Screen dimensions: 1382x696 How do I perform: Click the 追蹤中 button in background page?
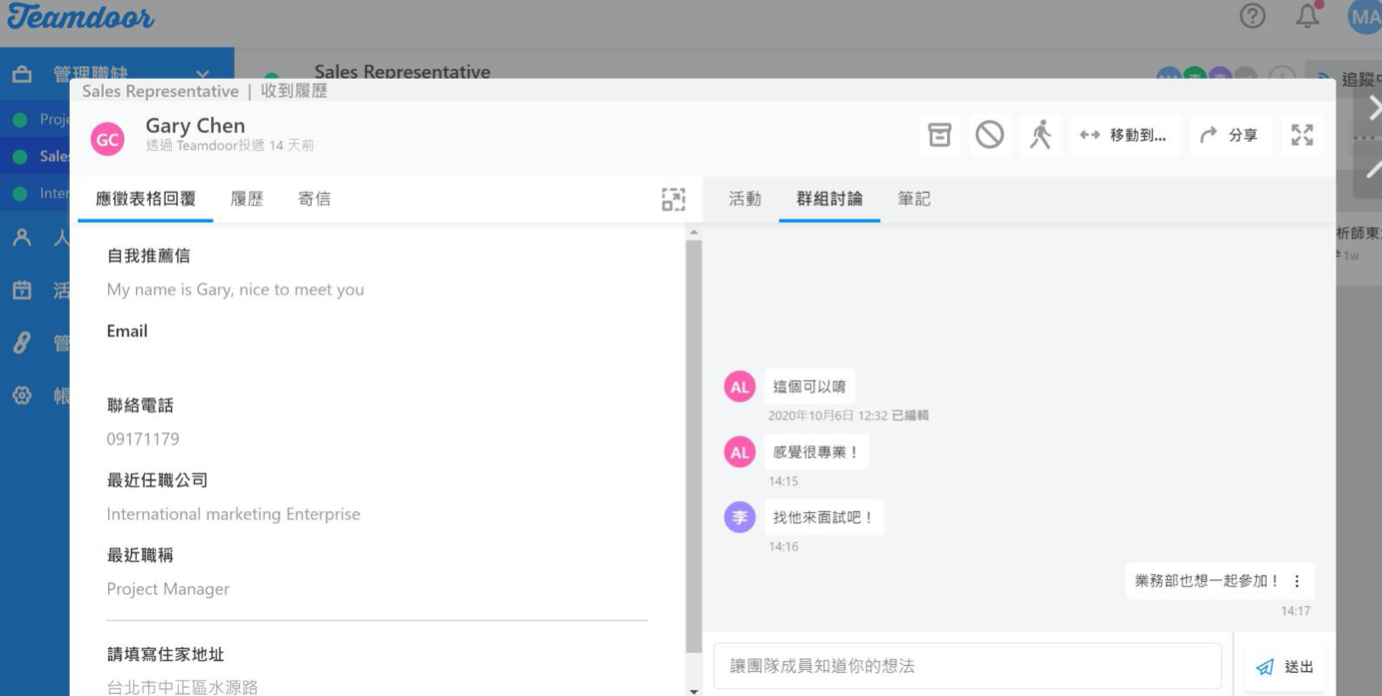[x=1346, y=79]
